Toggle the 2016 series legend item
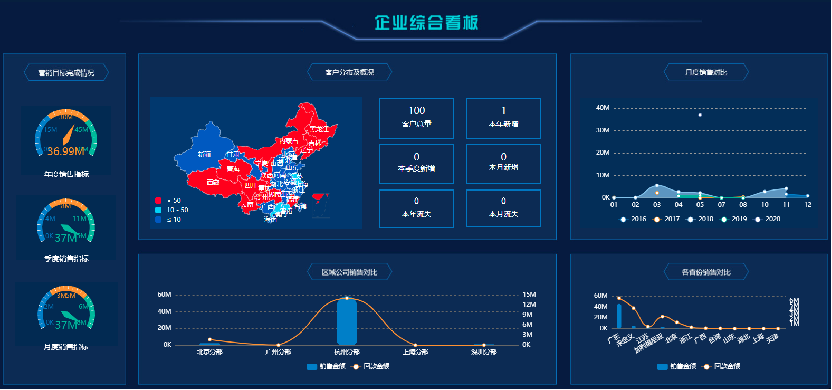The image size is (832, 390). pyautogui.click(x=632, y=219)
